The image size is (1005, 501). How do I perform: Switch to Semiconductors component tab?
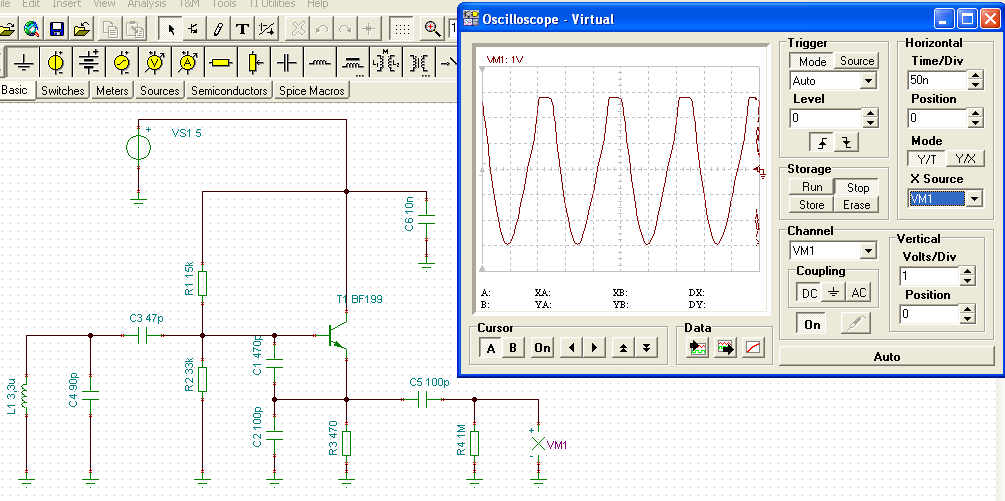pos(229,90)
